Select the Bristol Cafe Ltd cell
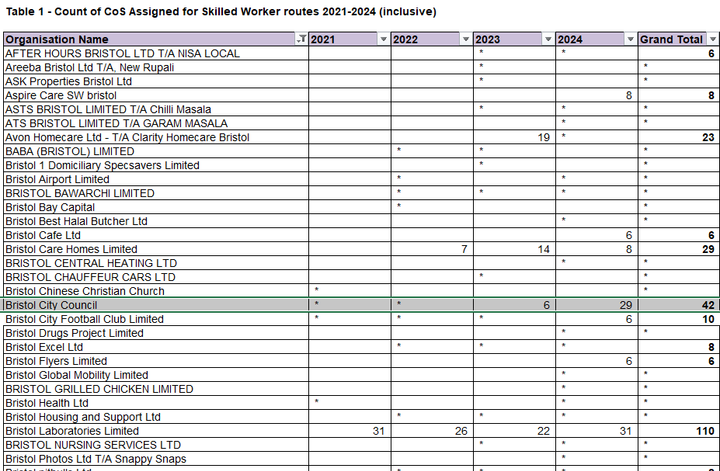This screenshot has width=720, height=471. point(156,236)
